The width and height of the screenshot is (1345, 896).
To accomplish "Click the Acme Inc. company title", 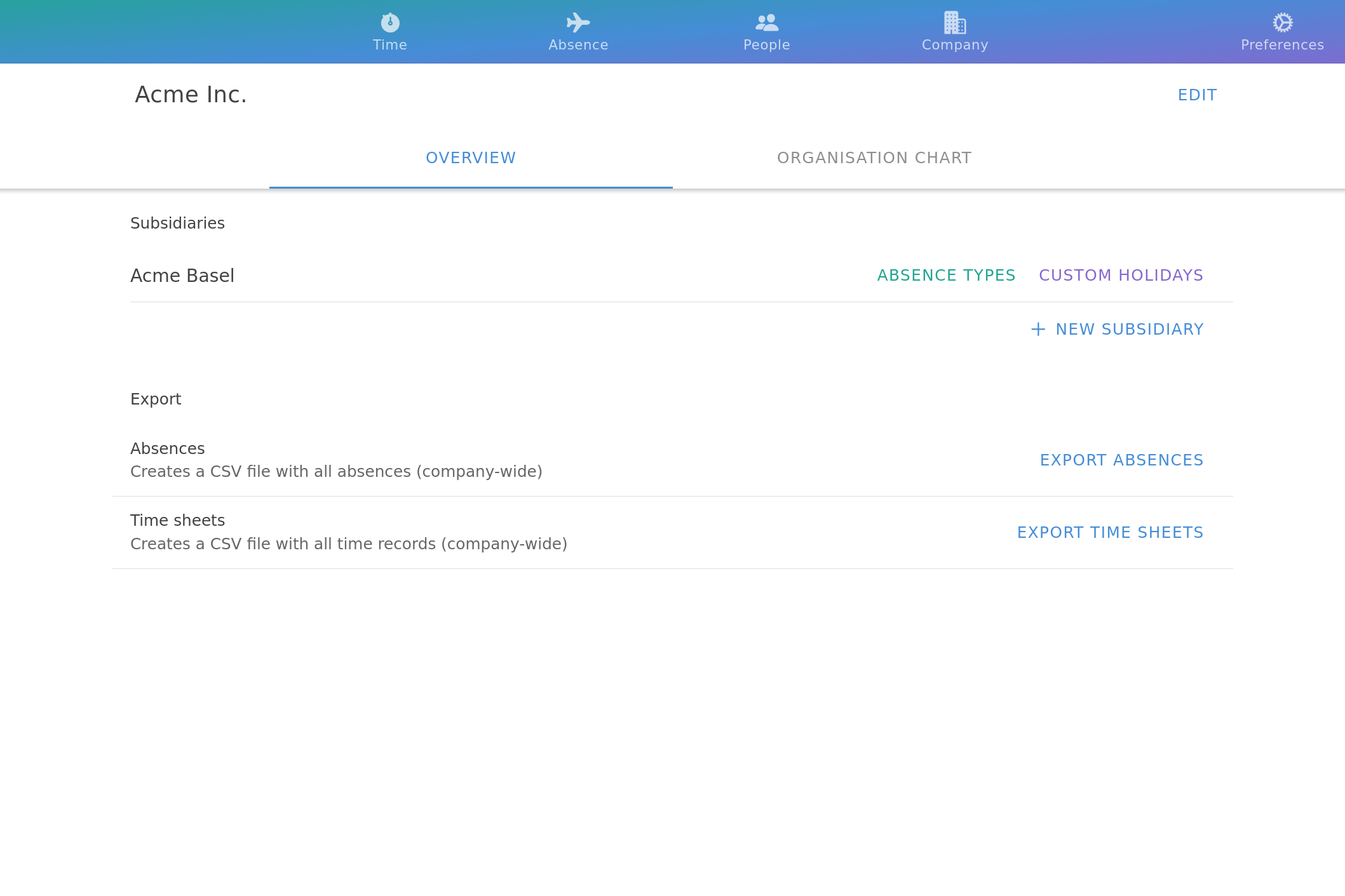I will pyautogui.click(x=191, y=95).
